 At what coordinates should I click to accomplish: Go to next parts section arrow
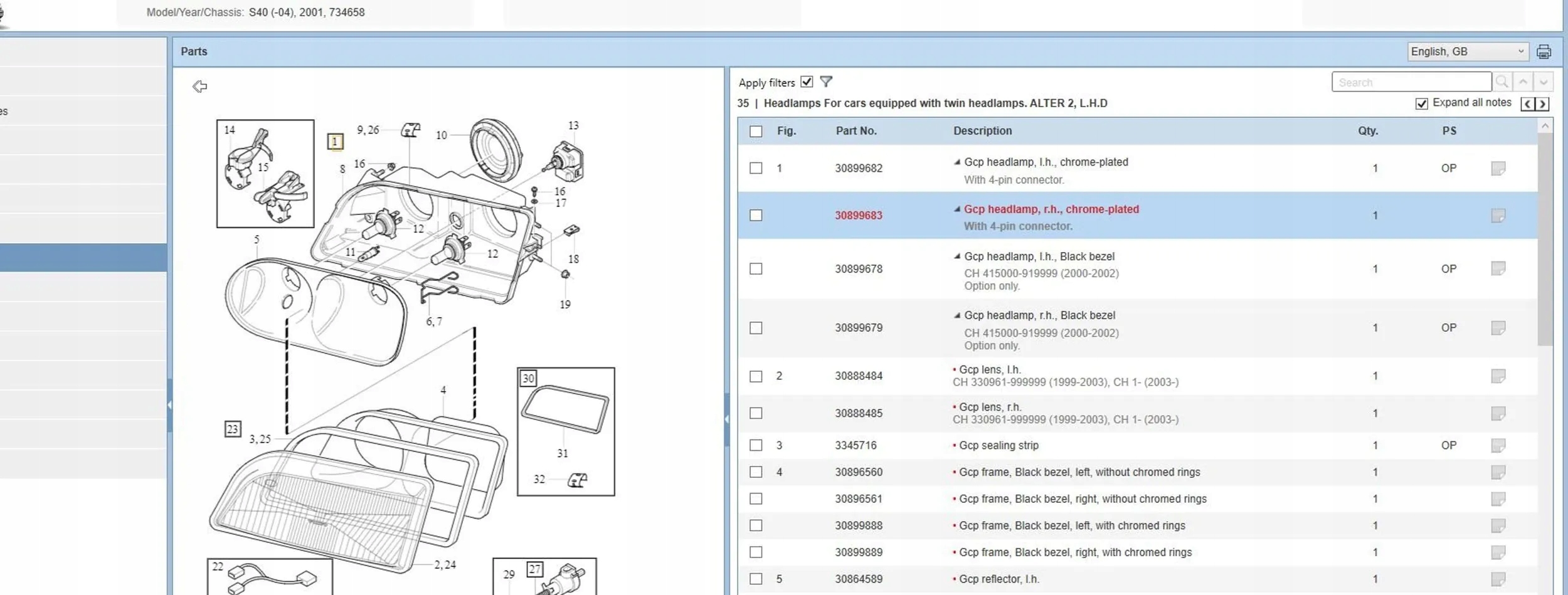[x=1542, y=104]
